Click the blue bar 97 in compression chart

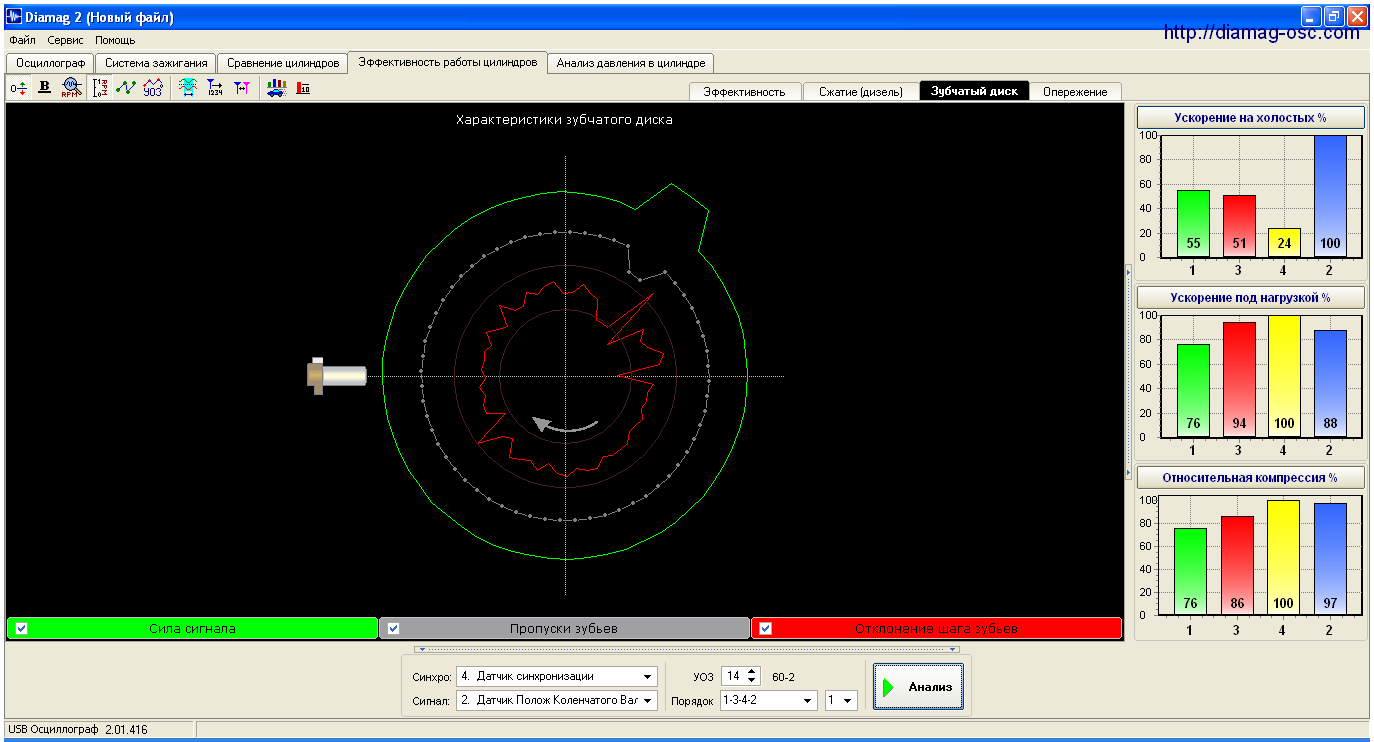click(1330, 559)
